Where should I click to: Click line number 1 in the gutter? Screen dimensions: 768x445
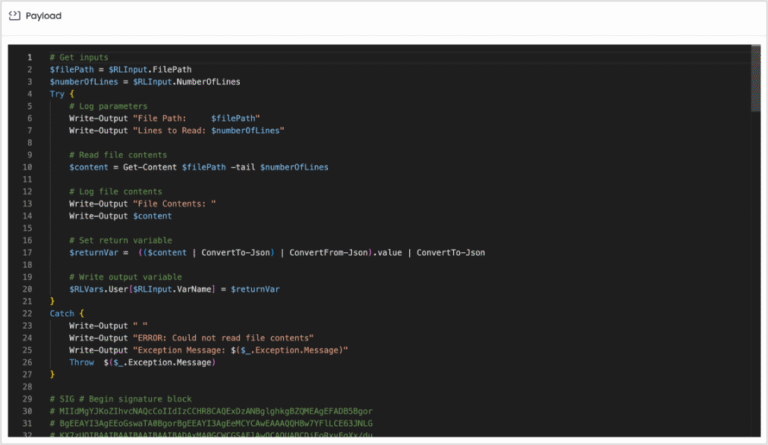point(30,57)
